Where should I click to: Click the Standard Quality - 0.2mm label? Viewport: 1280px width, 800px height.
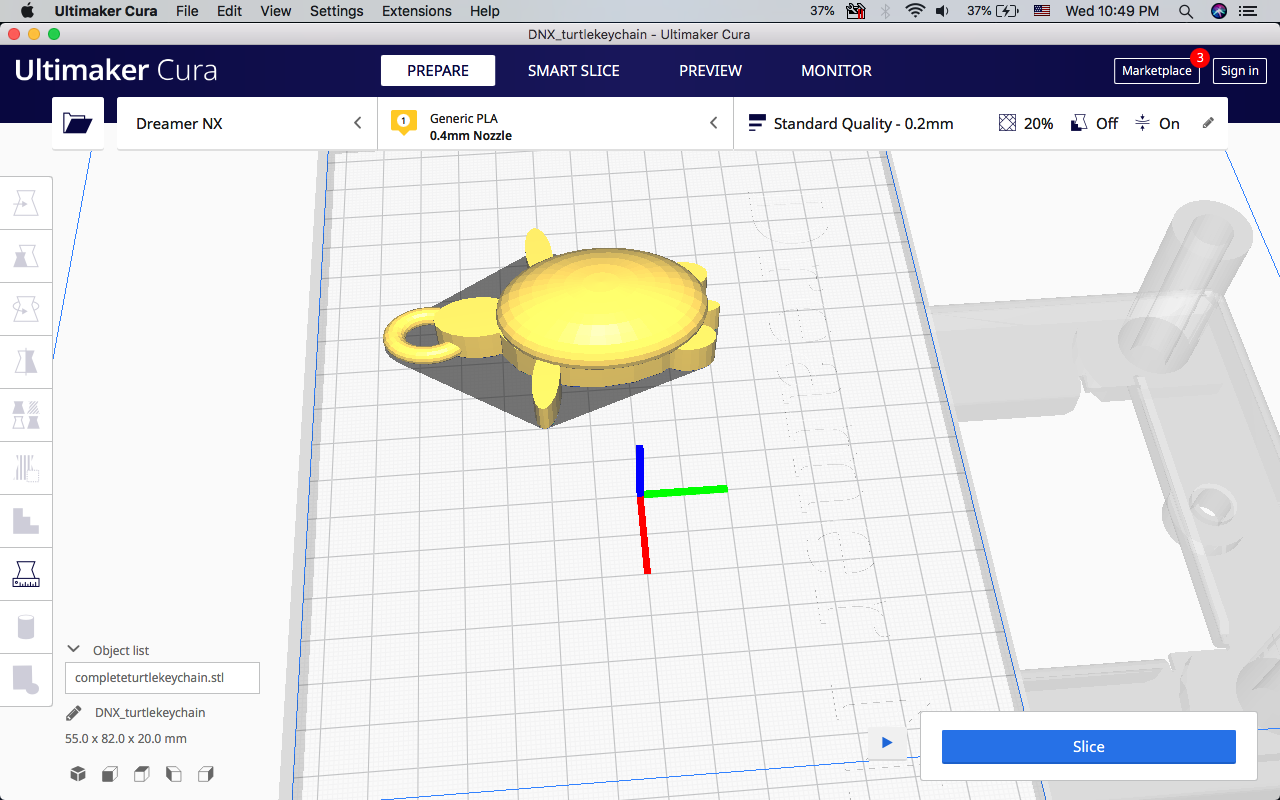[x=864, y=124]
